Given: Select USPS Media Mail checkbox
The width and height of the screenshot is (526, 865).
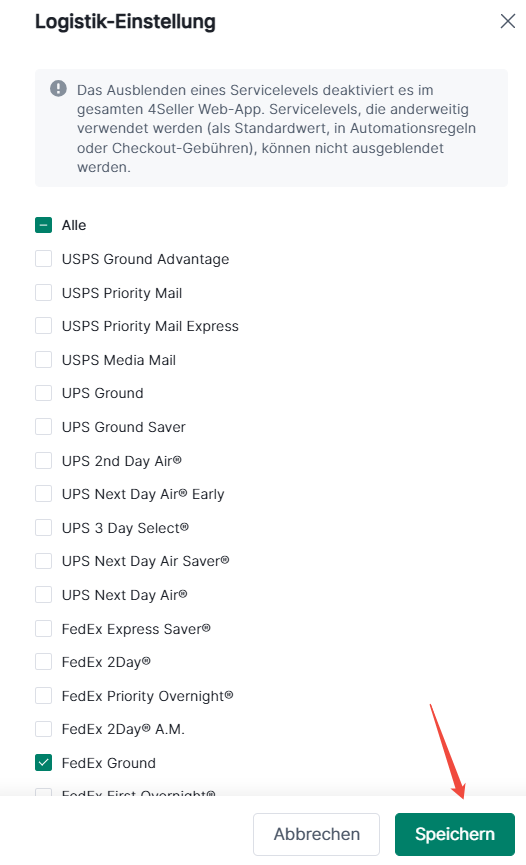Looking at the screenshot, I should [x=44, y=360].
